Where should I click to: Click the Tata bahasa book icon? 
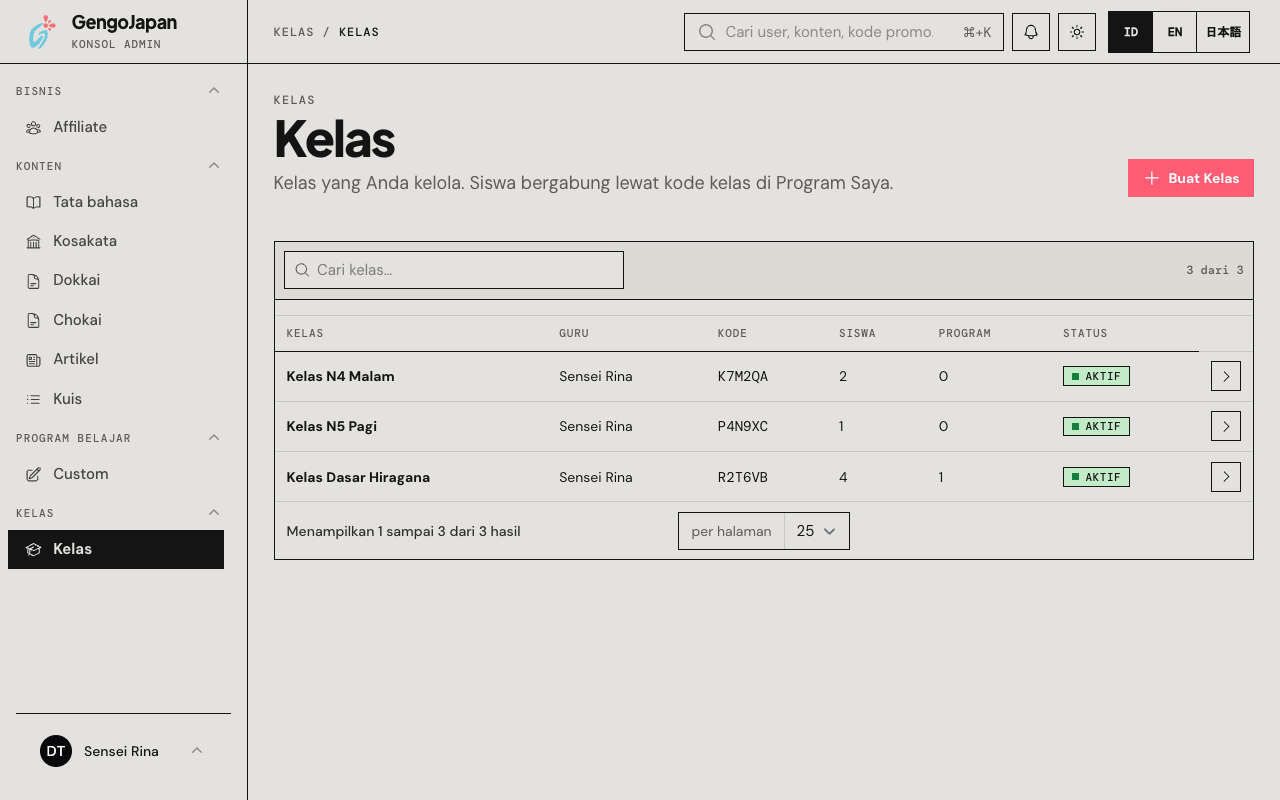(34, 202)
